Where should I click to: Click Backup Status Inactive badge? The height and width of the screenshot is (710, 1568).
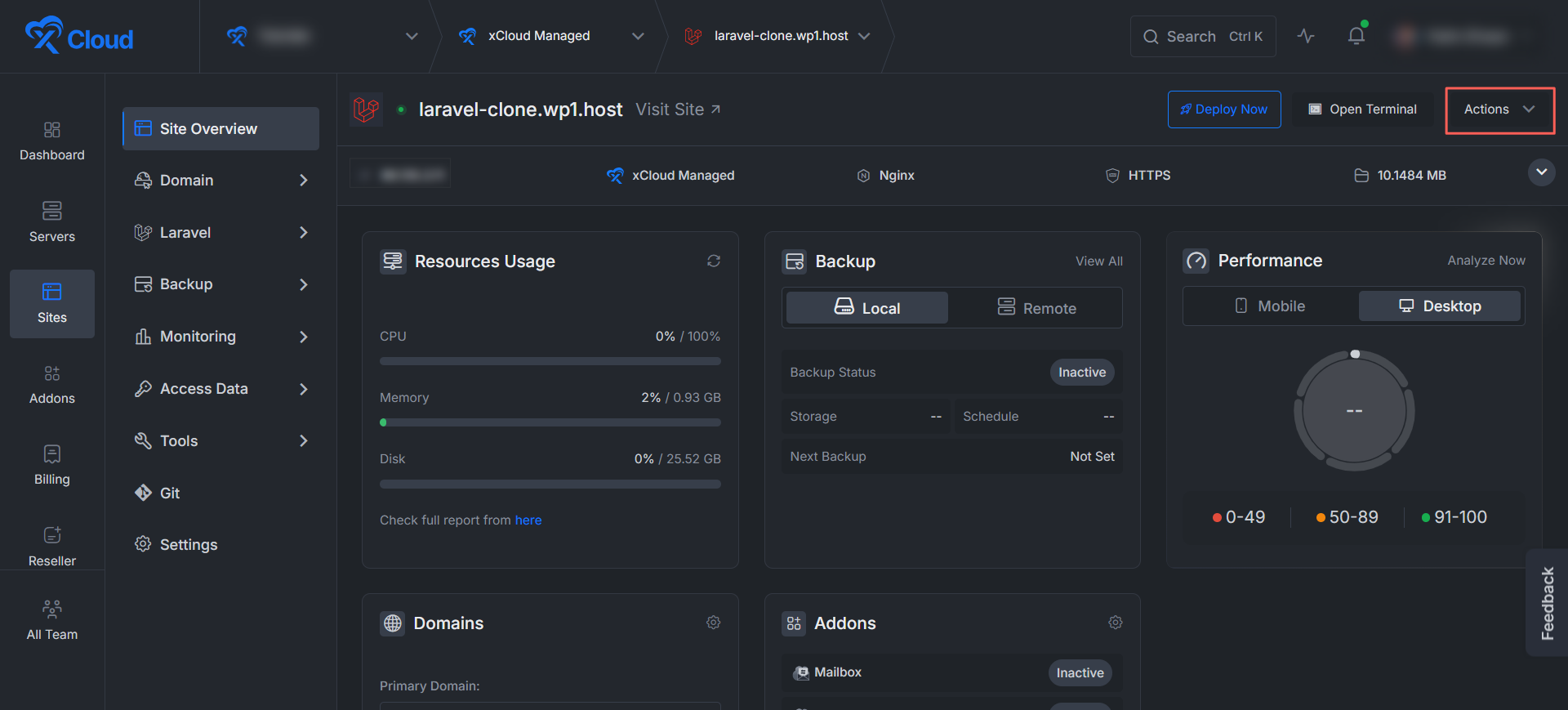(x=1082, y=372)
